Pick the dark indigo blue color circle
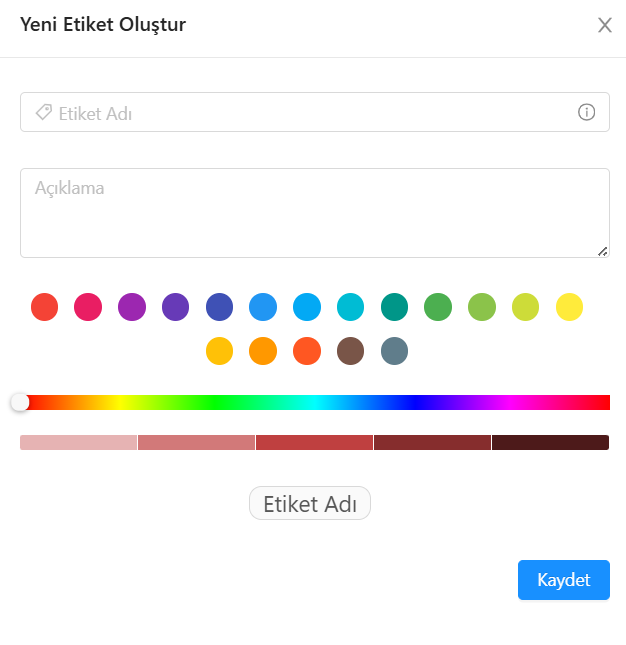626x645 pixels. [x=219, y=306]
